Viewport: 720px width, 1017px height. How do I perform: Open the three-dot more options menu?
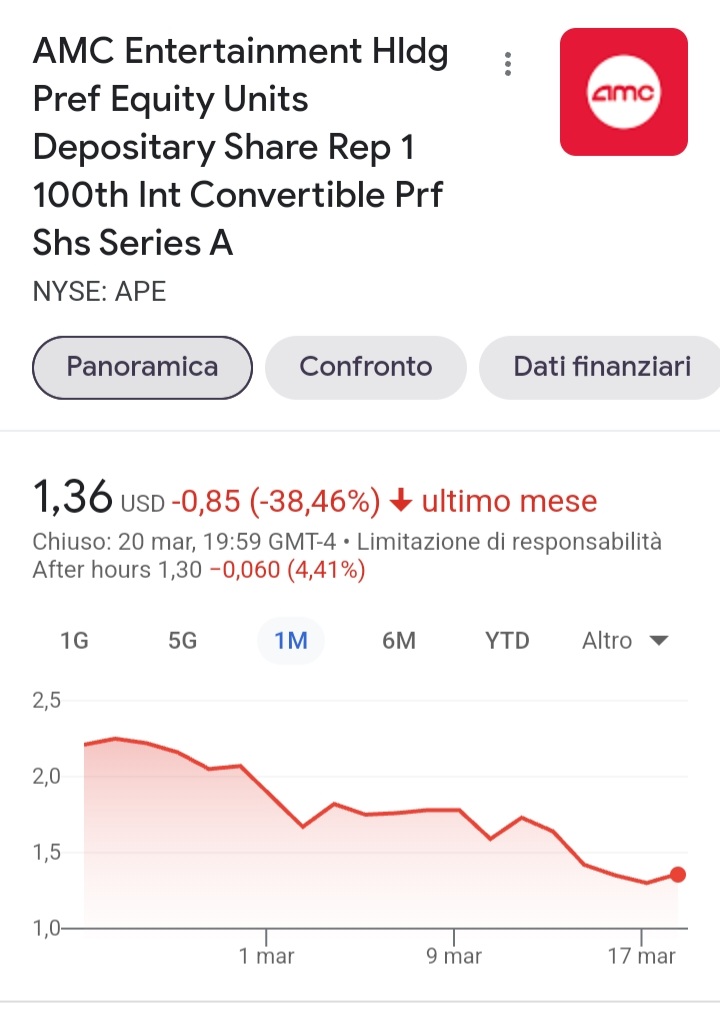(508, 64)
